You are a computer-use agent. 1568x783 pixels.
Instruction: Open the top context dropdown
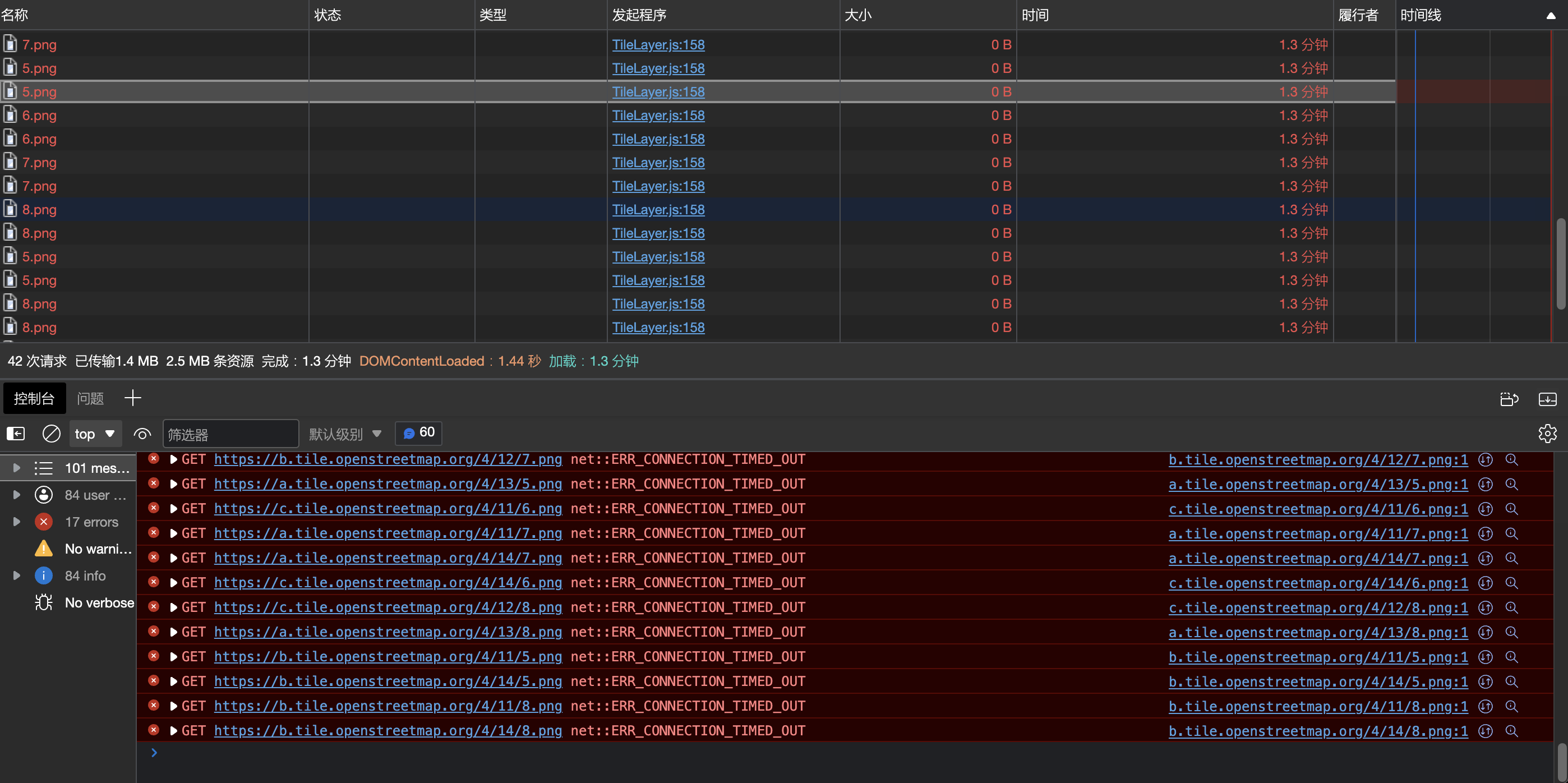(x=95, y=434)
